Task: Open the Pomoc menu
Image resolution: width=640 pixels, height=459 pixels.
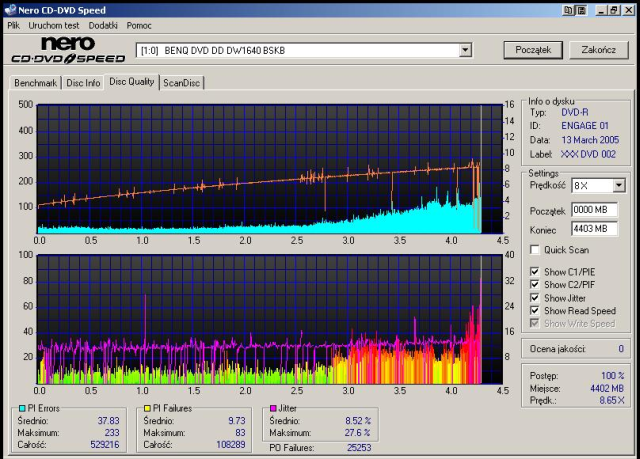Action: [139, 25]
